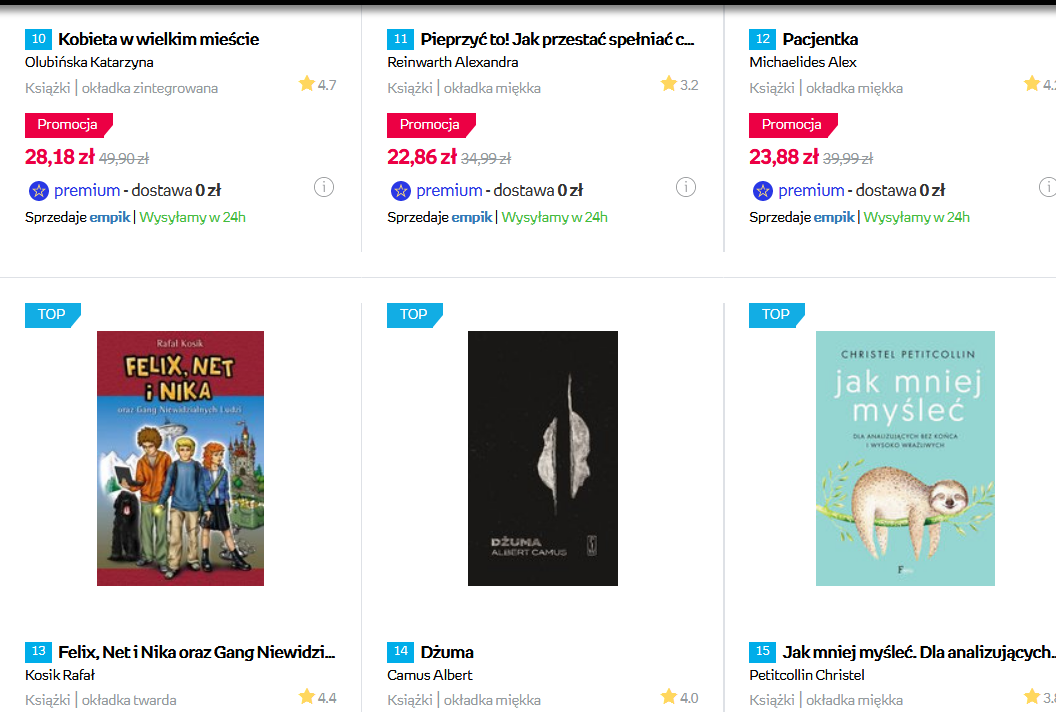The height and width of the screenshot is (712, 1056).
Task: Open the title link Kobieta w wielkim mieście
Action: 158,39
